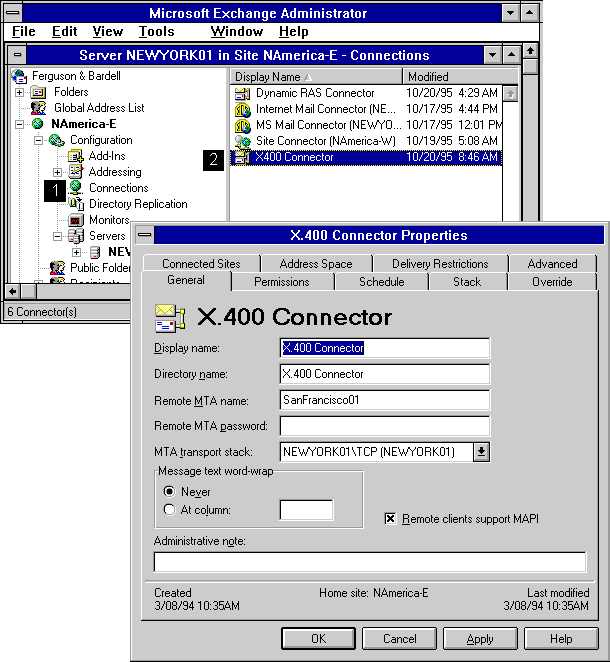This screenshot has height=662, width=610.
Task: Open the File menu
Action: pyautogui.click(x=23, y=31)
